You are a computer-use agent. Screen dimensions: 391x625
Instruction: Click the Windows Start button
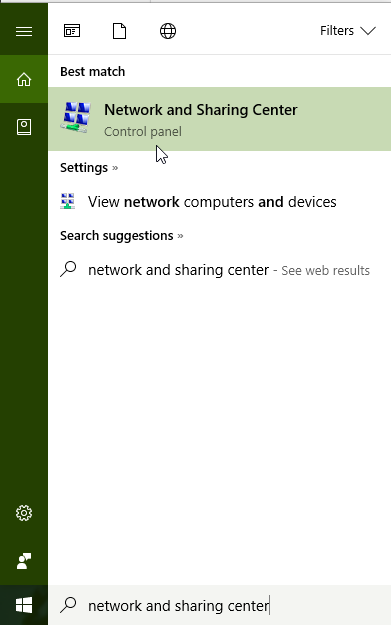coord(24,605)
